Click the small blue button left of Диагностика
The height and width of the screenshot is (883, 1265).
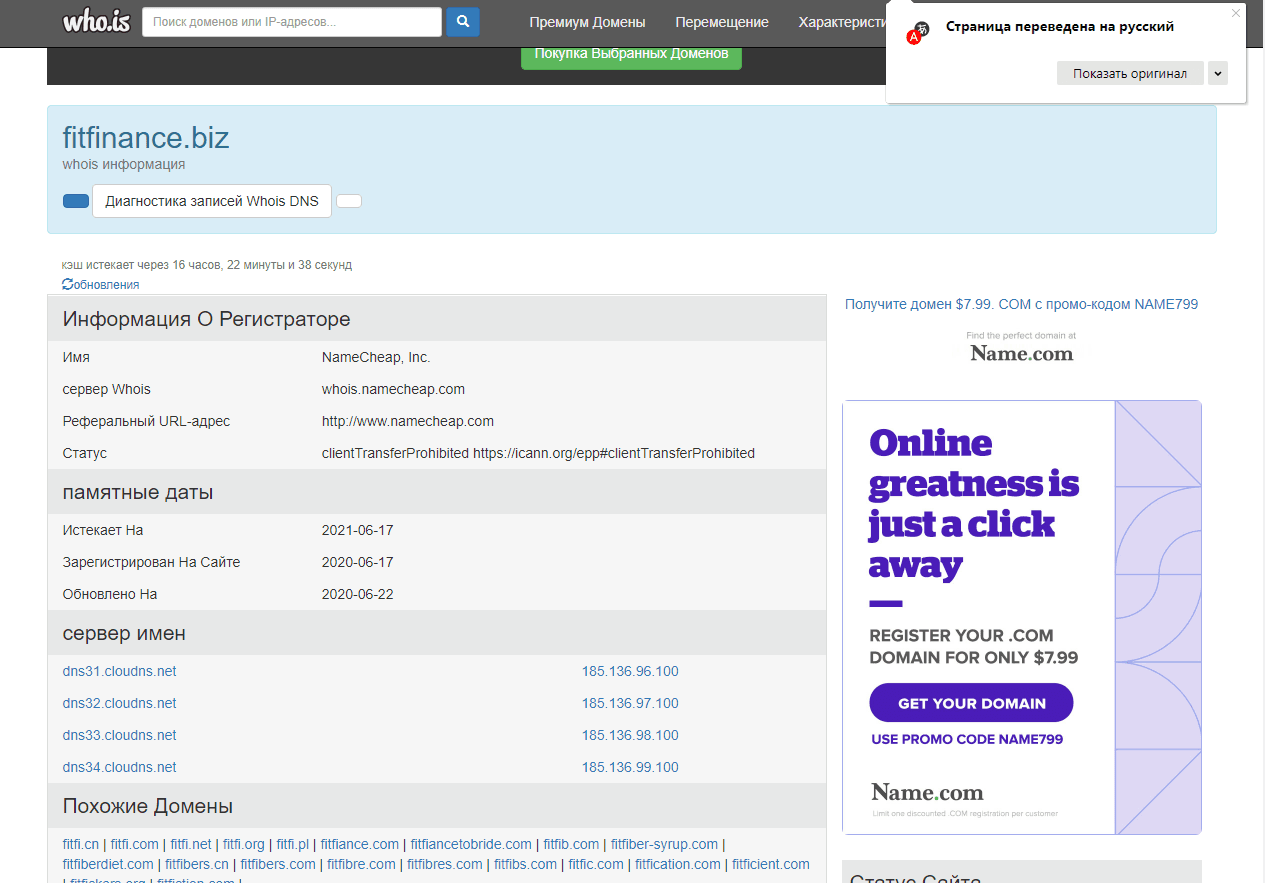pyautogui.click(x=76, y=201)
